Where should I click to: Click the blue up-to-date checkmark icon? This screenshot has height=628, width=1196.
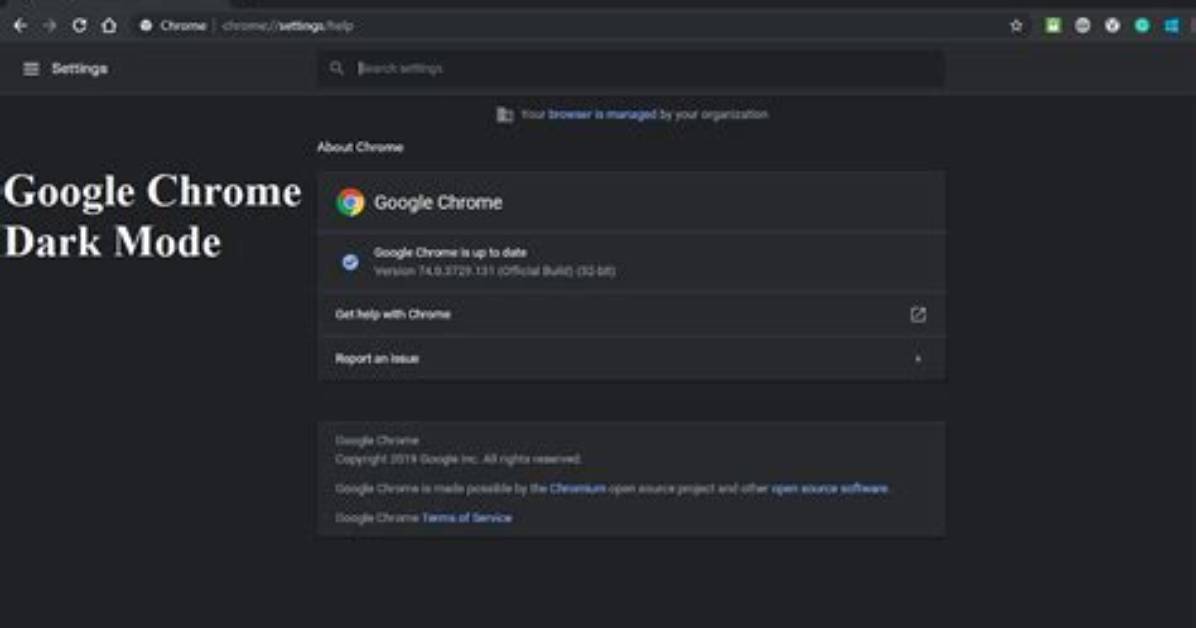coord(350,262)
